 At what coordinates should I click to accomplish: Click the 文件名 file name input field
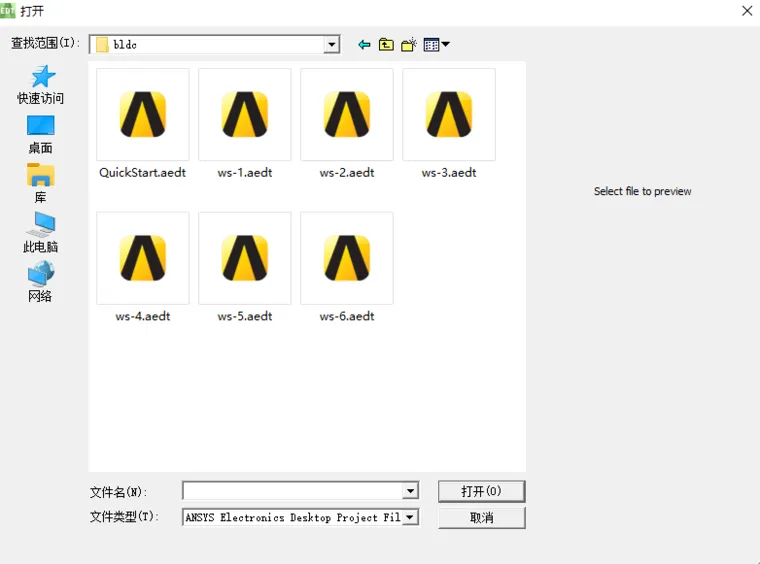293,491
